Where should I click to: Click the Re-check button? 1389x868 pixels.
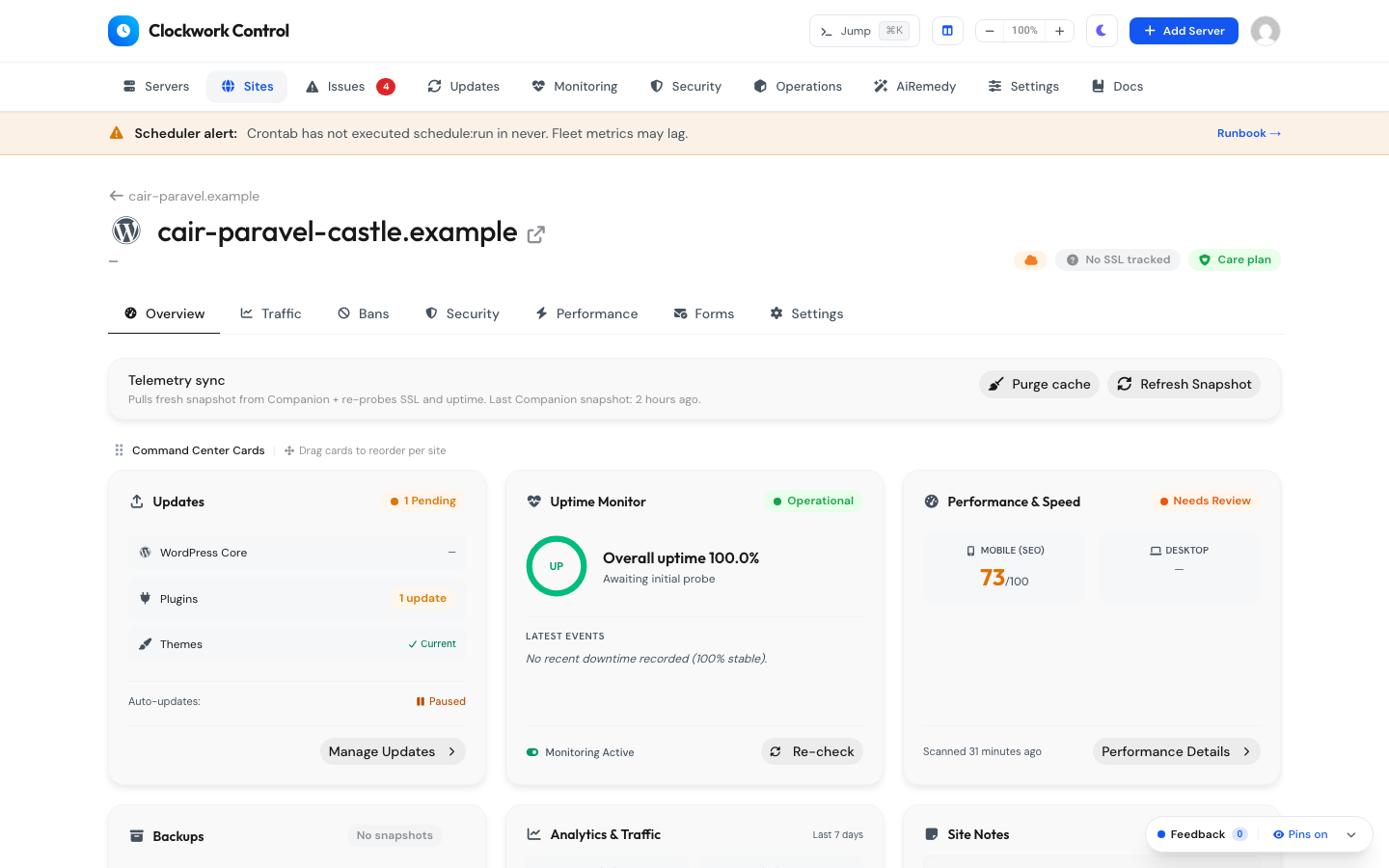[x=812, y=751]
